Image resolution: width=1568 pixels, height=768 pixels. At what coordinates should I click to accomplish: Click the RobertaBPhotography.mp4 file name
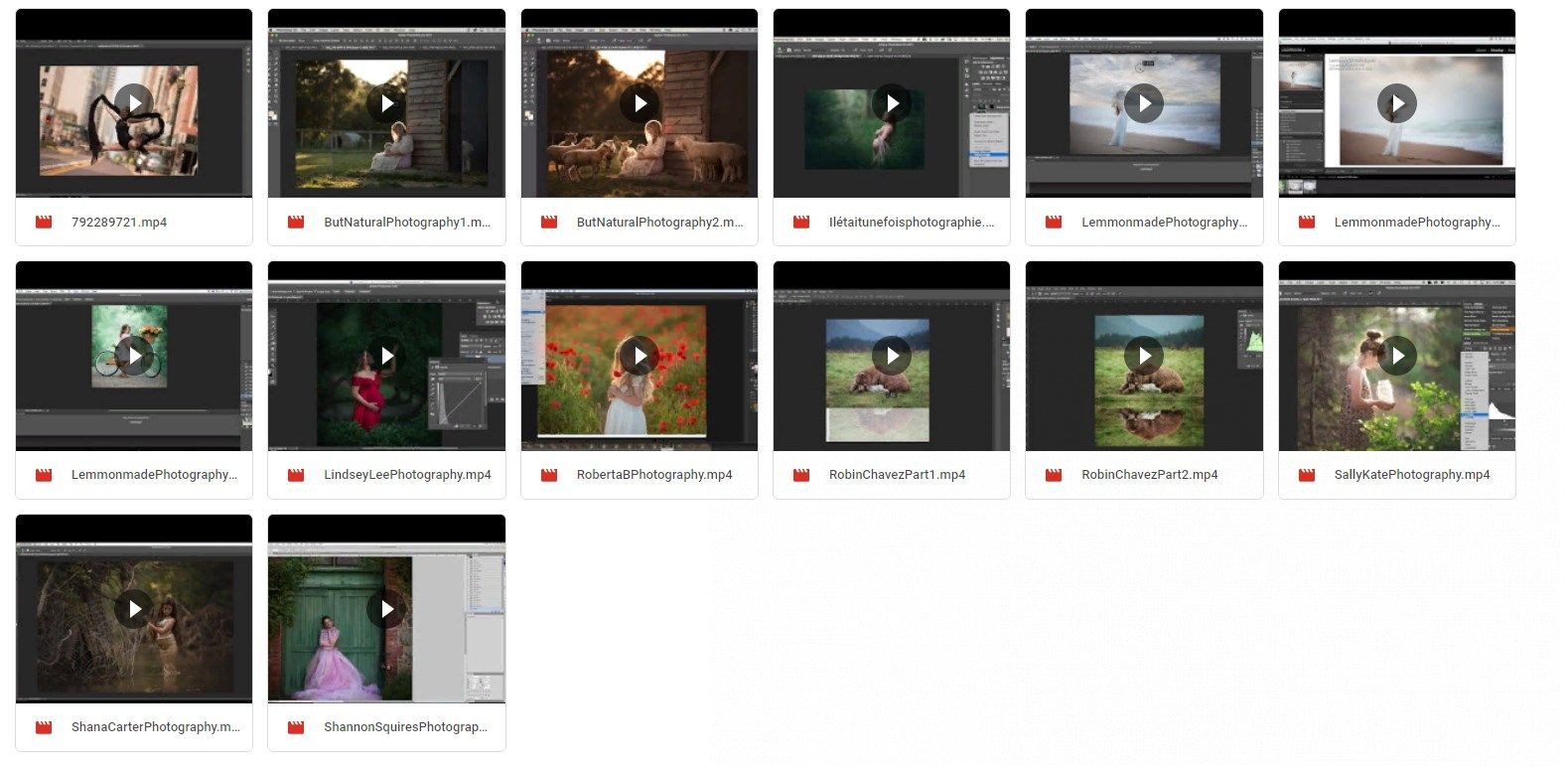click(654, 475)
